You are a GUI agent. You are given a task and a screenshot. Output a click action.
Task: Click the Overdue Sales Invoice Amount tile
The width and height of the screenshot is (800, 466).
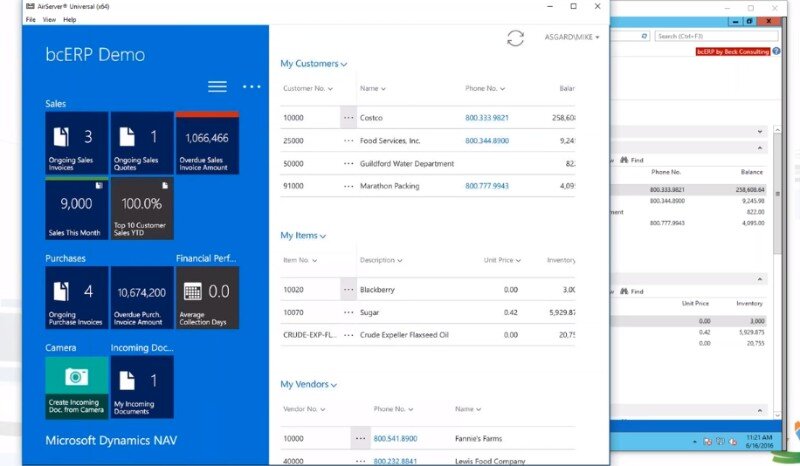point(207,143)
